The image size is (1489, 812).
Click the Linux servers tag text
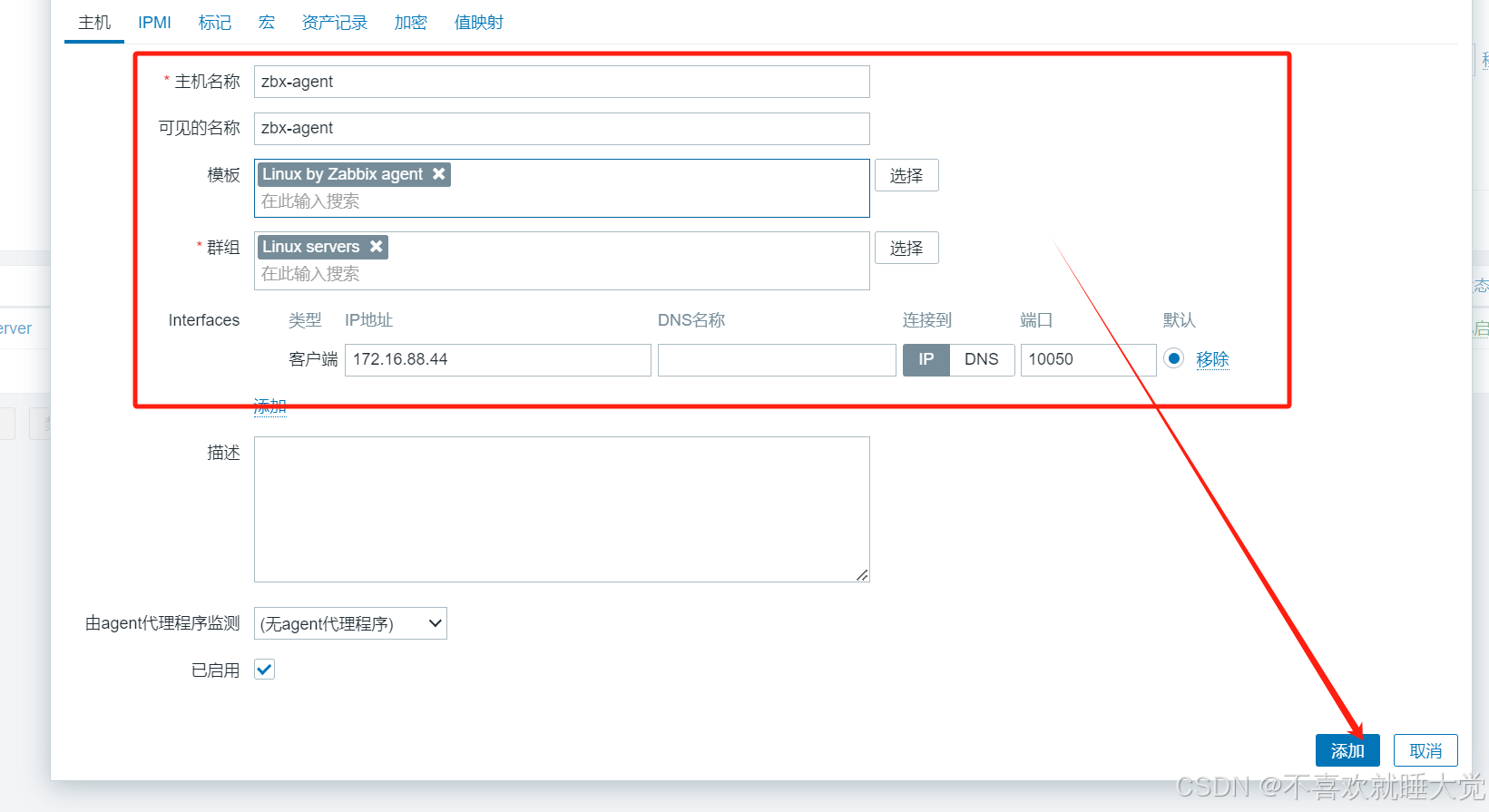click(x=310, y=246)
